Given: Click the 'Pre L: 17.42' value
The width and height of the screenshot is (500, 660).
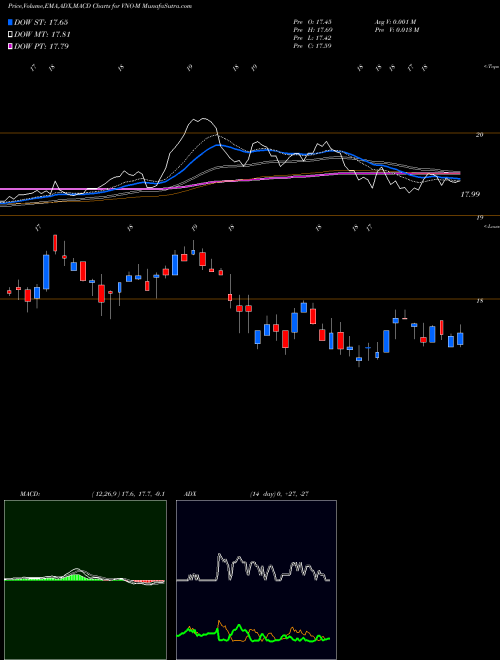Looking at the screenshot, I should (312, 38).
